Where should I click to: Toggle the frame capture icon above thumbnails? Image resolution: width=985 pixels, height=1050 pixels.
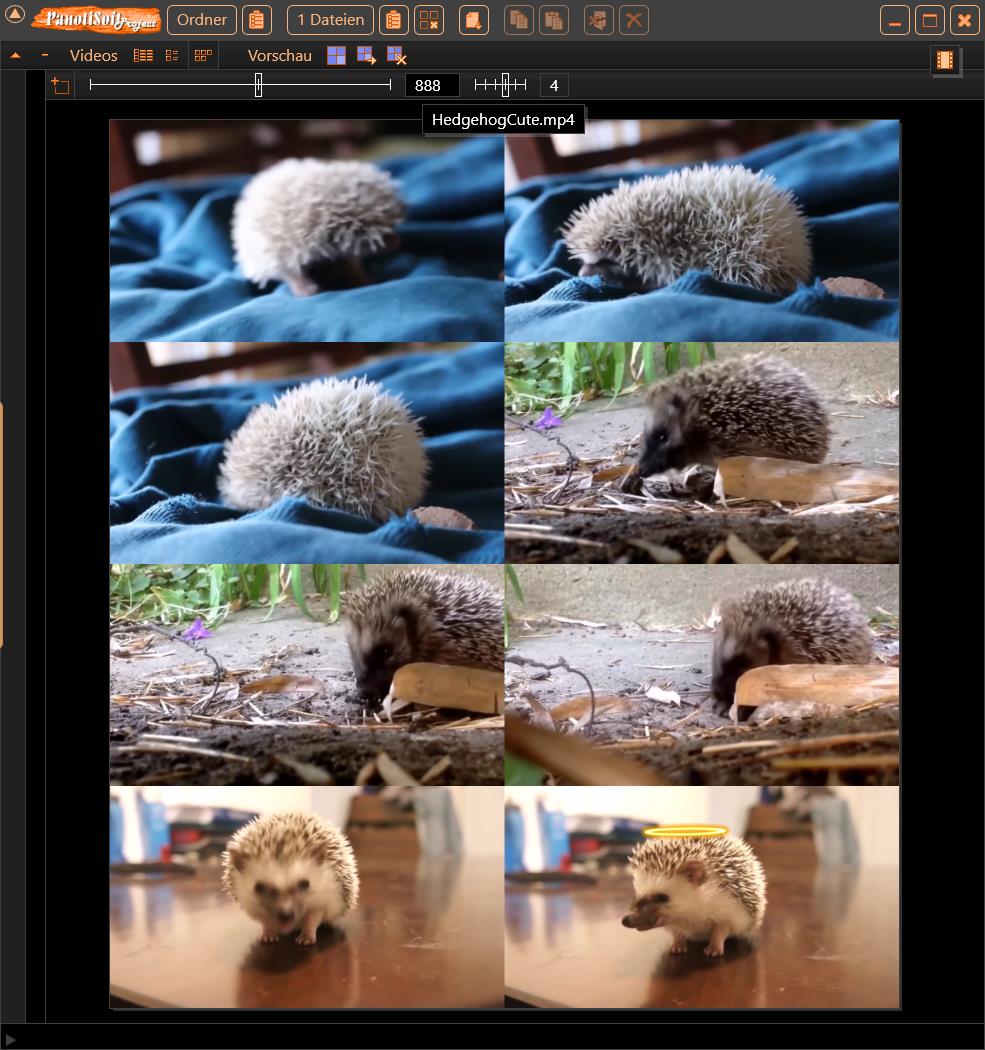pyautogui.click(x=60, y=85)
